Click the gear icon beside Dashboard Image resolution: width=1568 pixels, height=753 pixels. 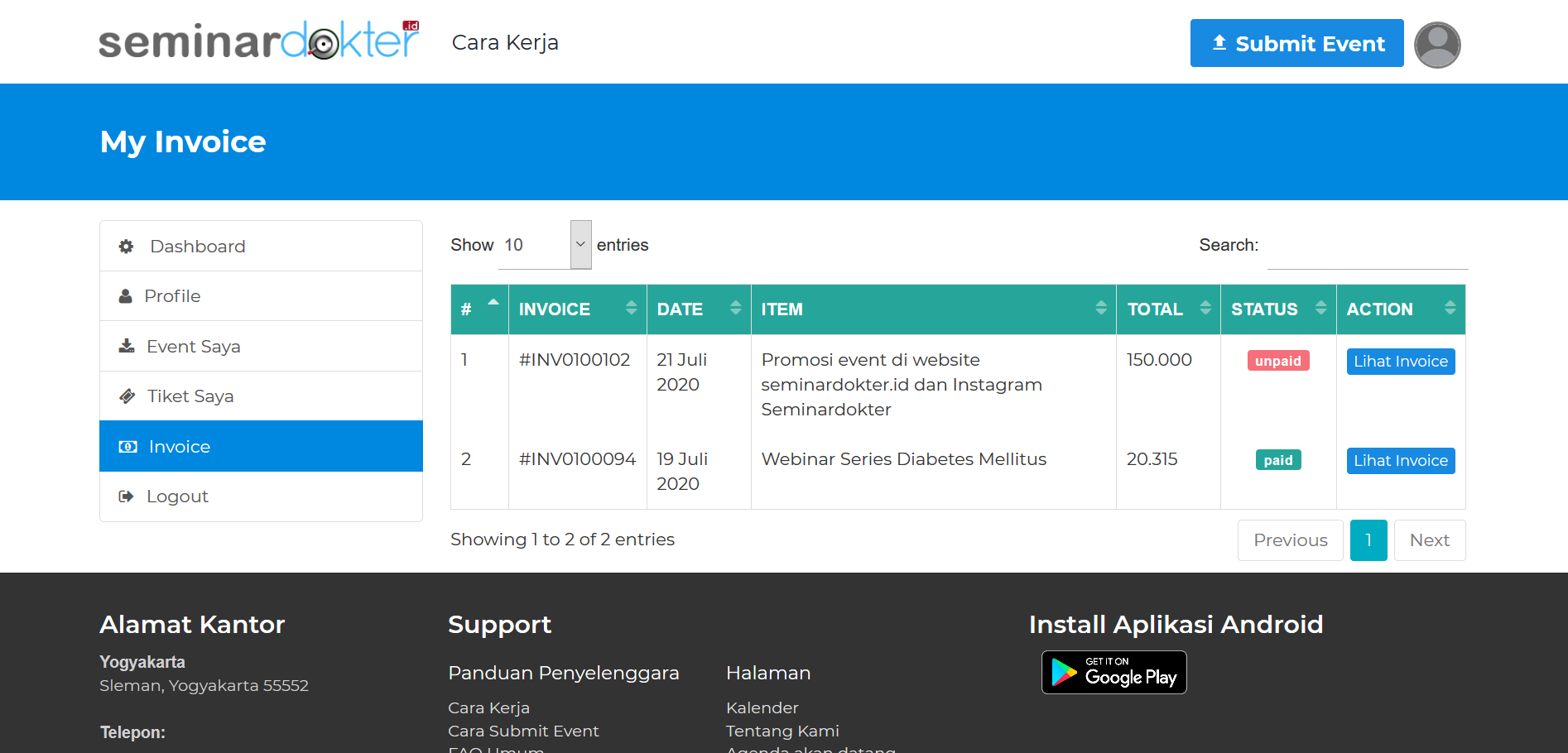[126, 247]
